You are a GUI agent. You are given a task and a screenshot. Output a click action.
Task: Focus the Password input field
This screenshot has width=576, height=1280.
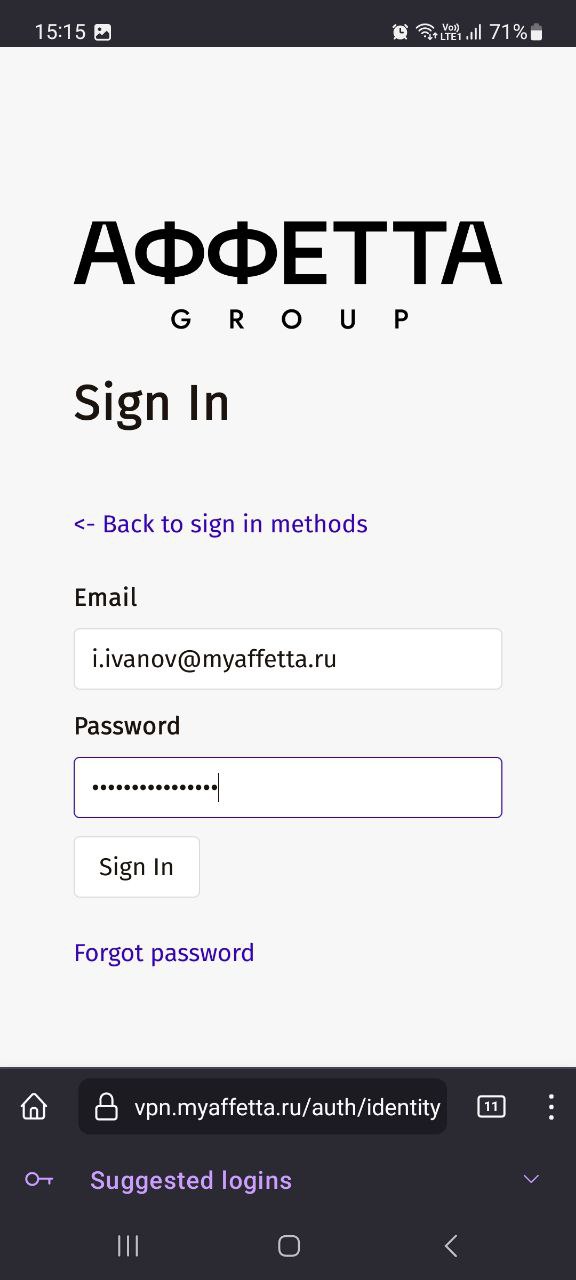point(287,787)
